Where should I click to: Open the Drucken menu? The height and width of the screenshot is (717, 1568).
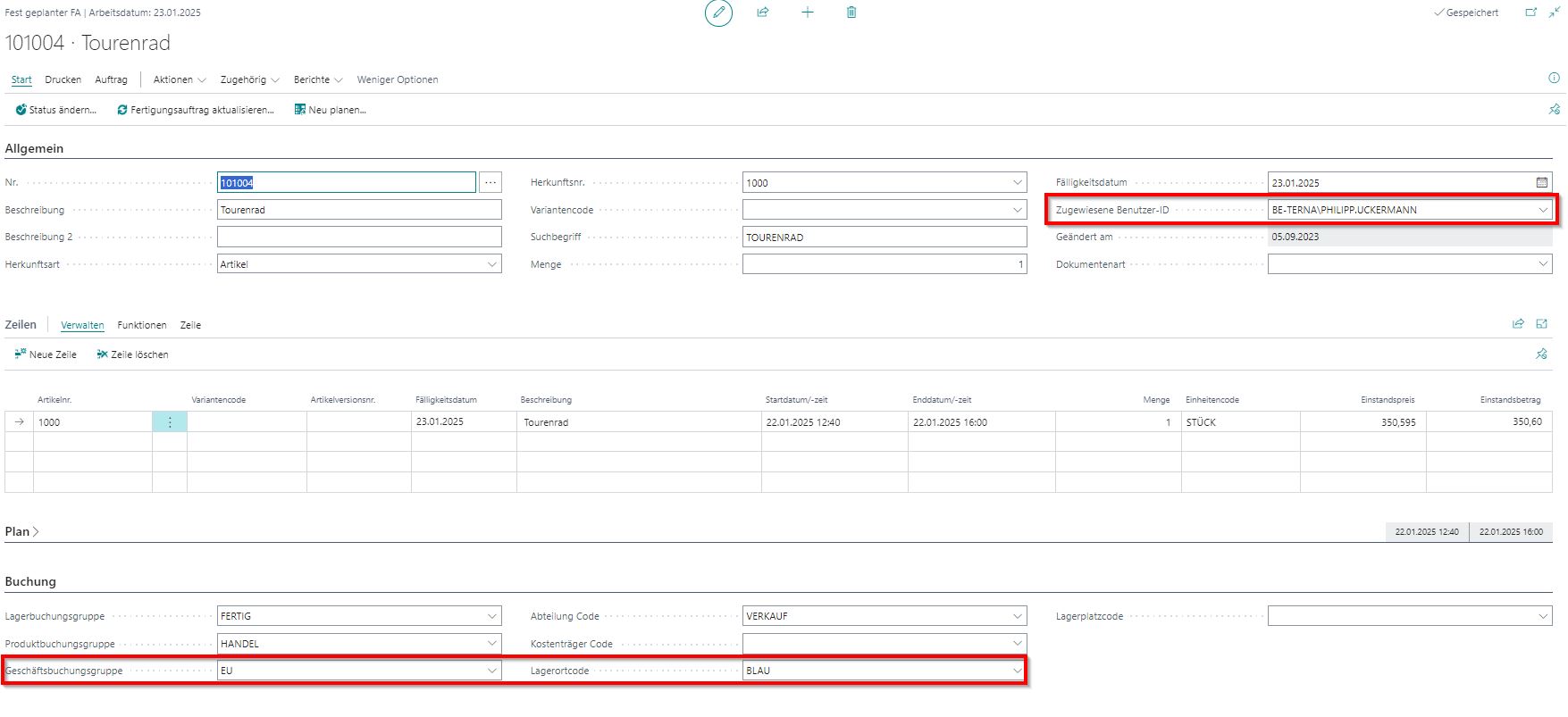63,79
